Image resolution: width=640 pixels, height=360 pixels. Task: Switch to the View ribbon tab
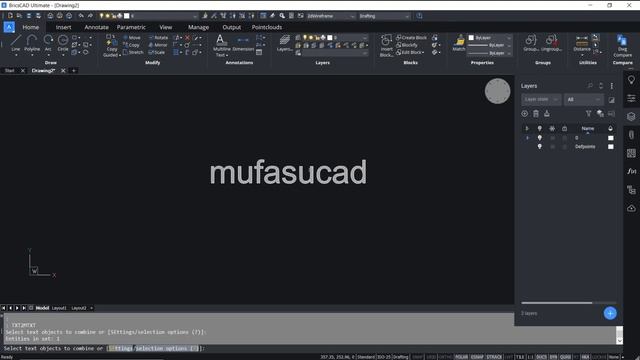(165, 27)
